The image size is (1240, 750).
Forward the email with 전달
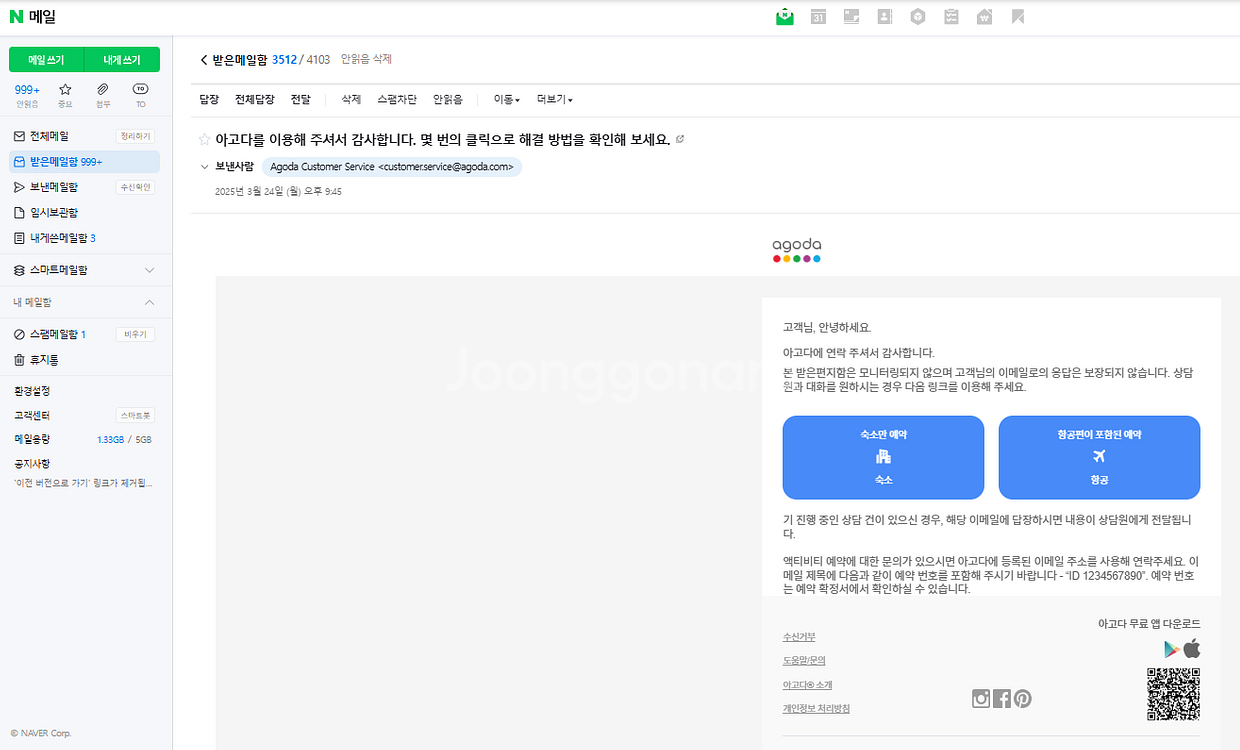pos(301,99)
